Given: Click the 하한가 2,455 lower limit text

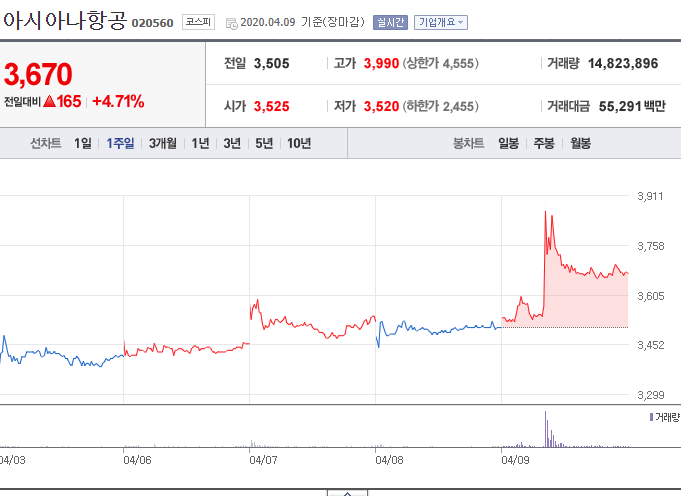Looking at the screenshot, I should pyautogui.click(x=440, y=106).
